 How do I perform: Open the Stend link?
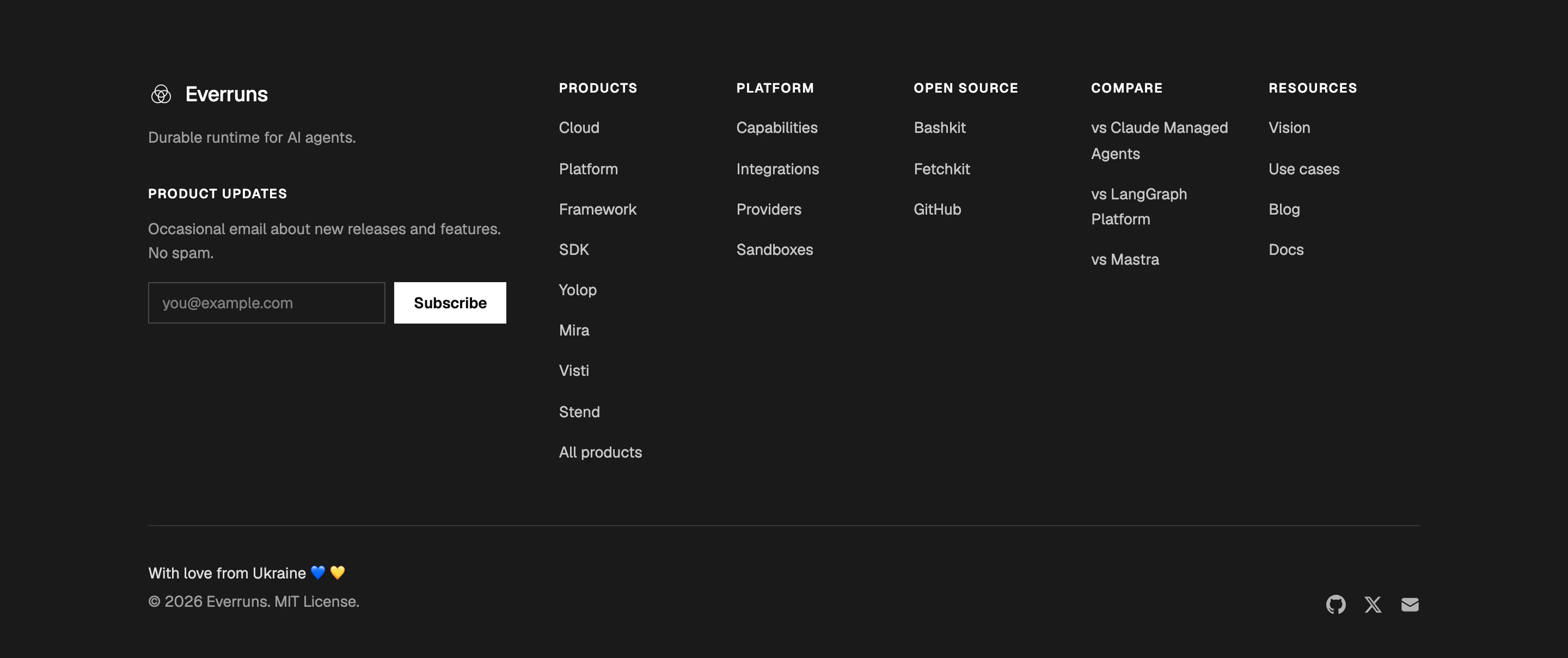[579, 412]
